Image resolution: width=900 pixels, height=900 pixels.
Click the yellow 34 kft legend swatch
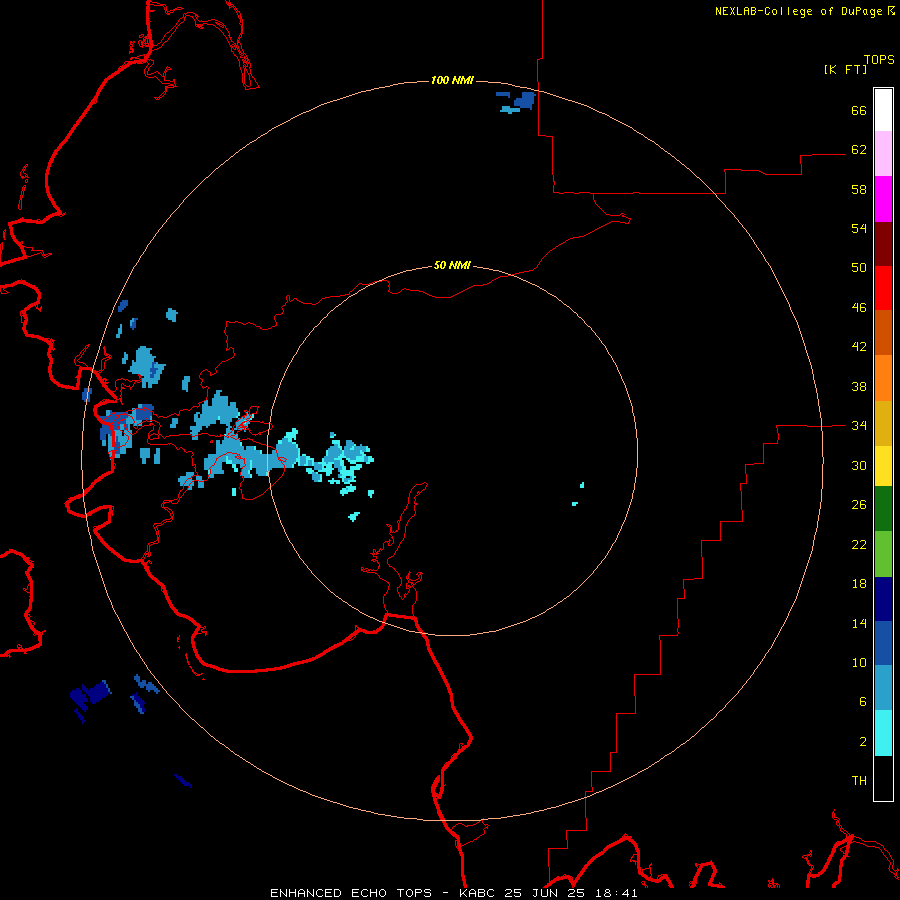point(883,466)
